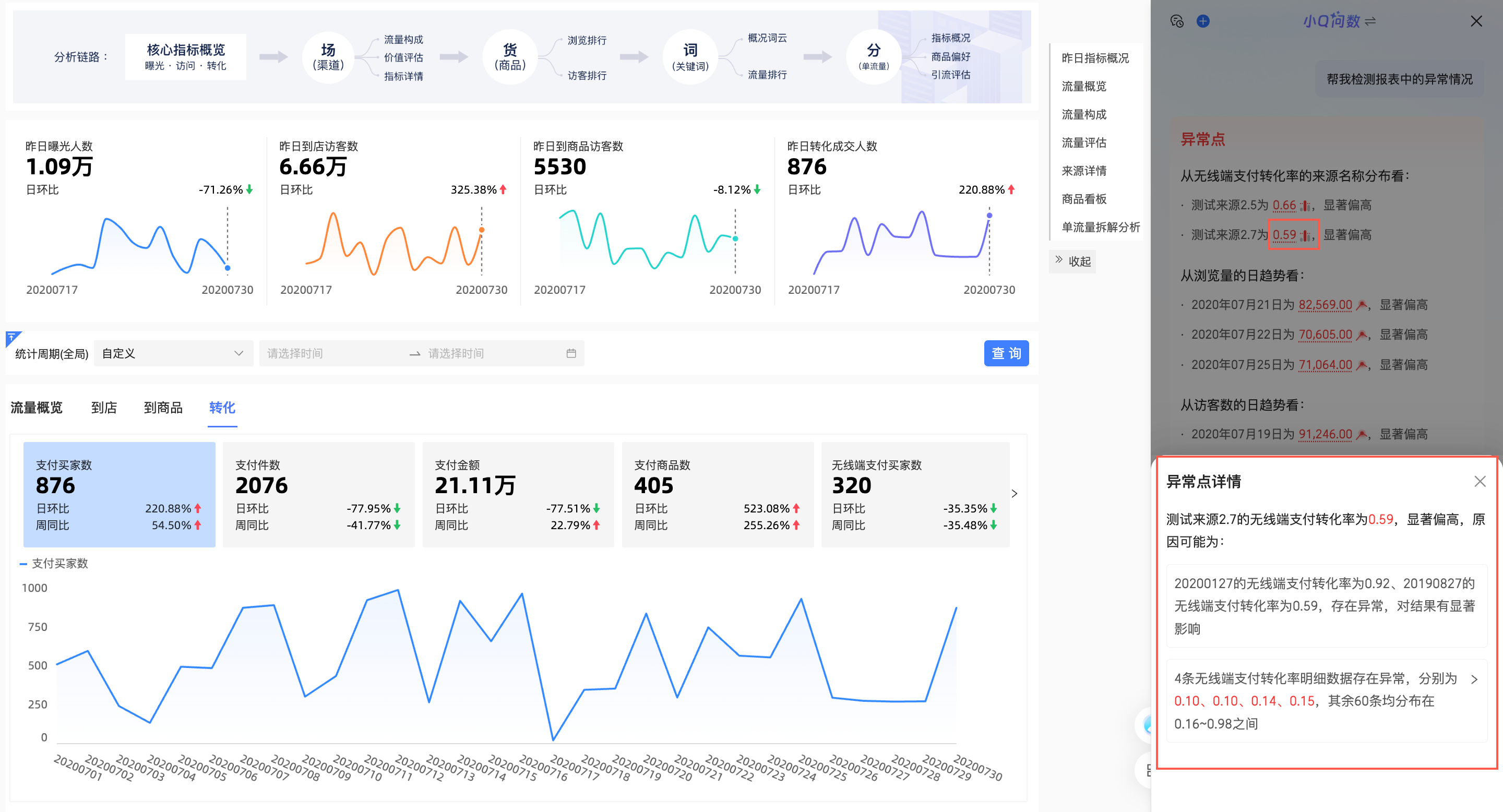The image size is (1503, 812).
Task: Switch to the 到商品 tab
Action: coord(163,408)
